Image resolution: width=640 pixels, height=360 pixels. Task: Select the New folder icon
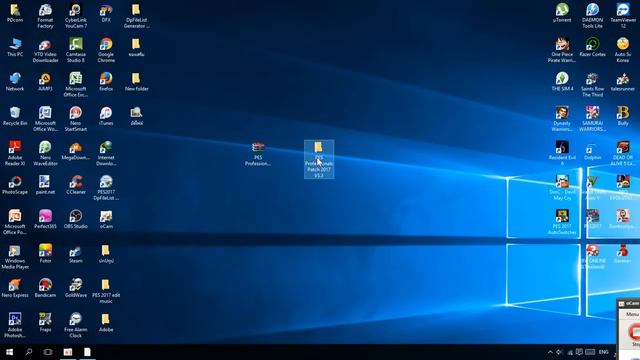point(136,82)
